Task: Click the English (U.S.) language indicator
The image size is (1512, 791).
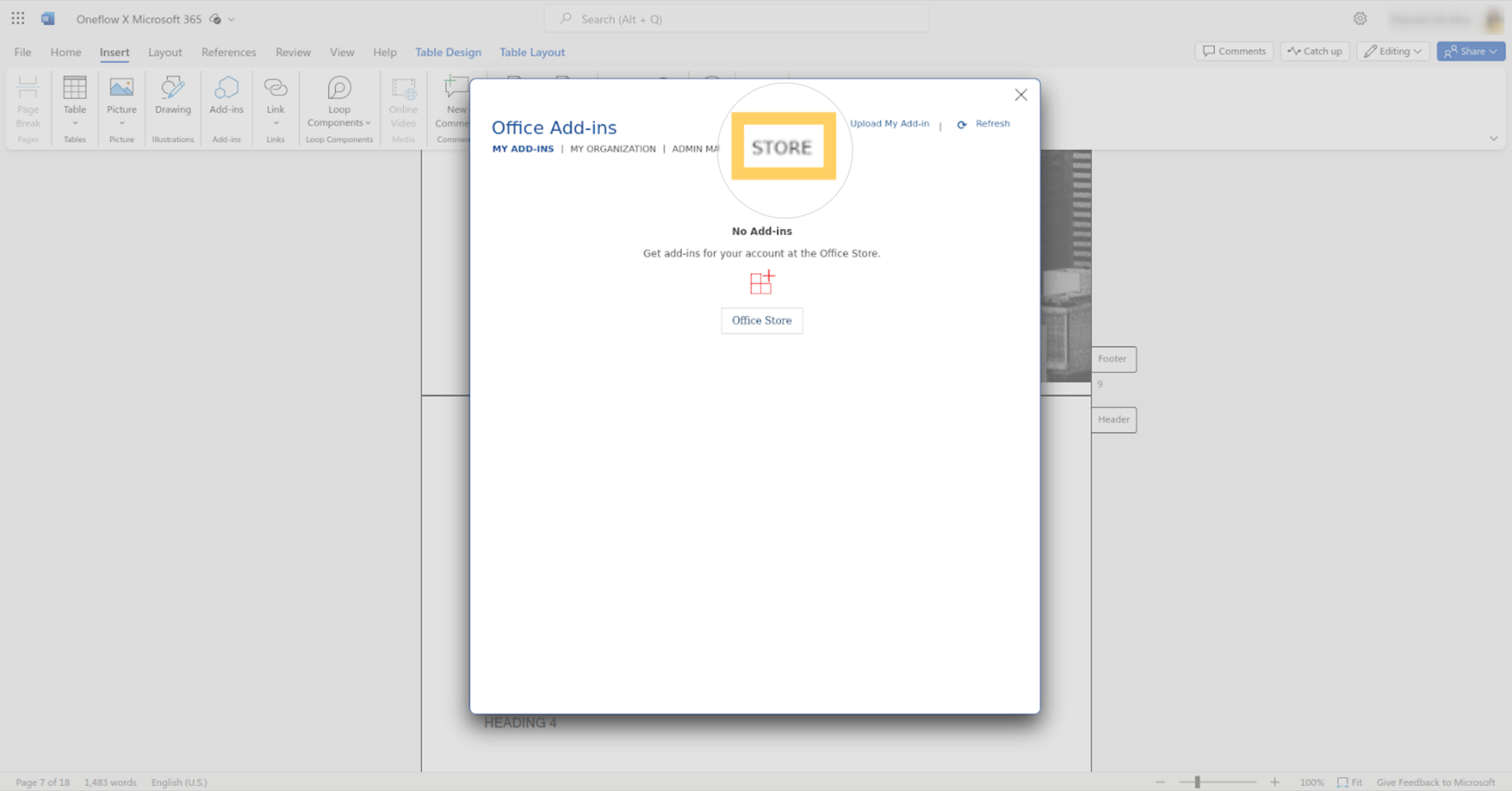Action: (179, 782)
